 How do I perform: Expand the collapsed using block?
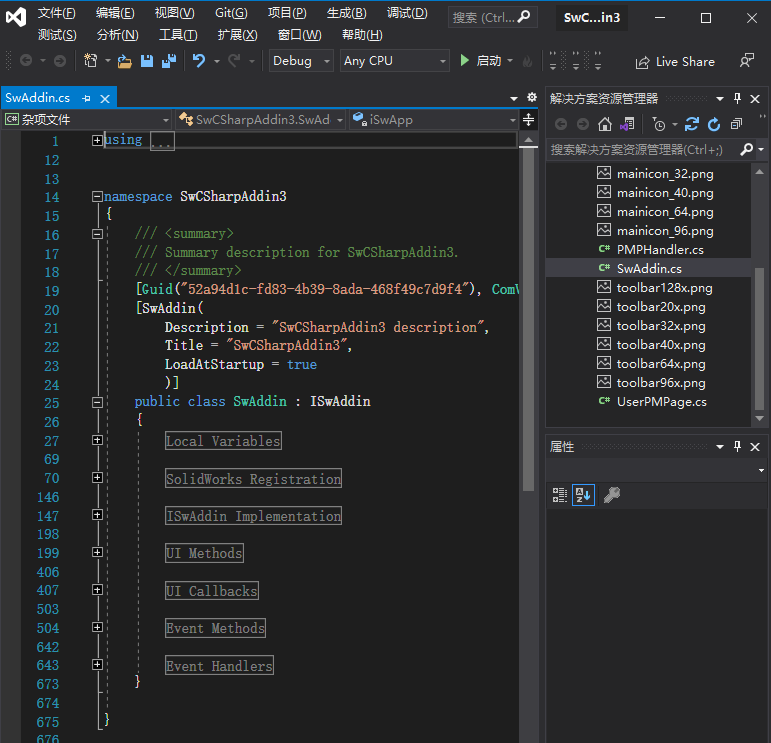click(97, 141)
